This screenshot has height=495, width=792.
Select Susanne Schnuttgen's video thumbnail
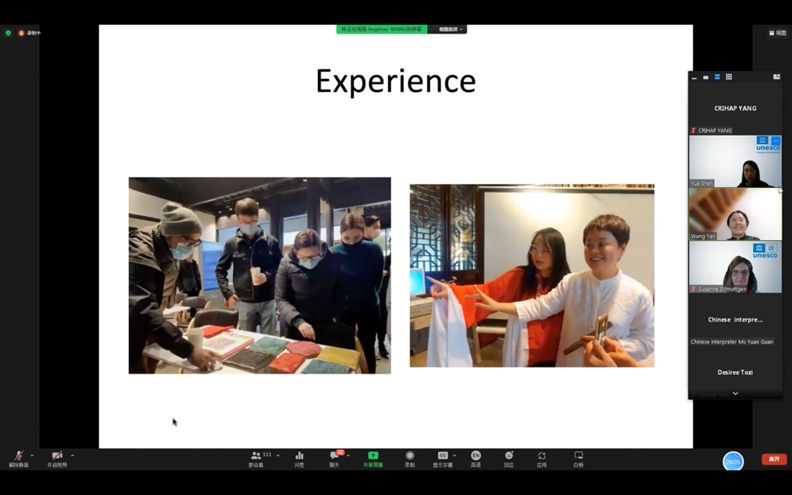(x=735, y=267)
